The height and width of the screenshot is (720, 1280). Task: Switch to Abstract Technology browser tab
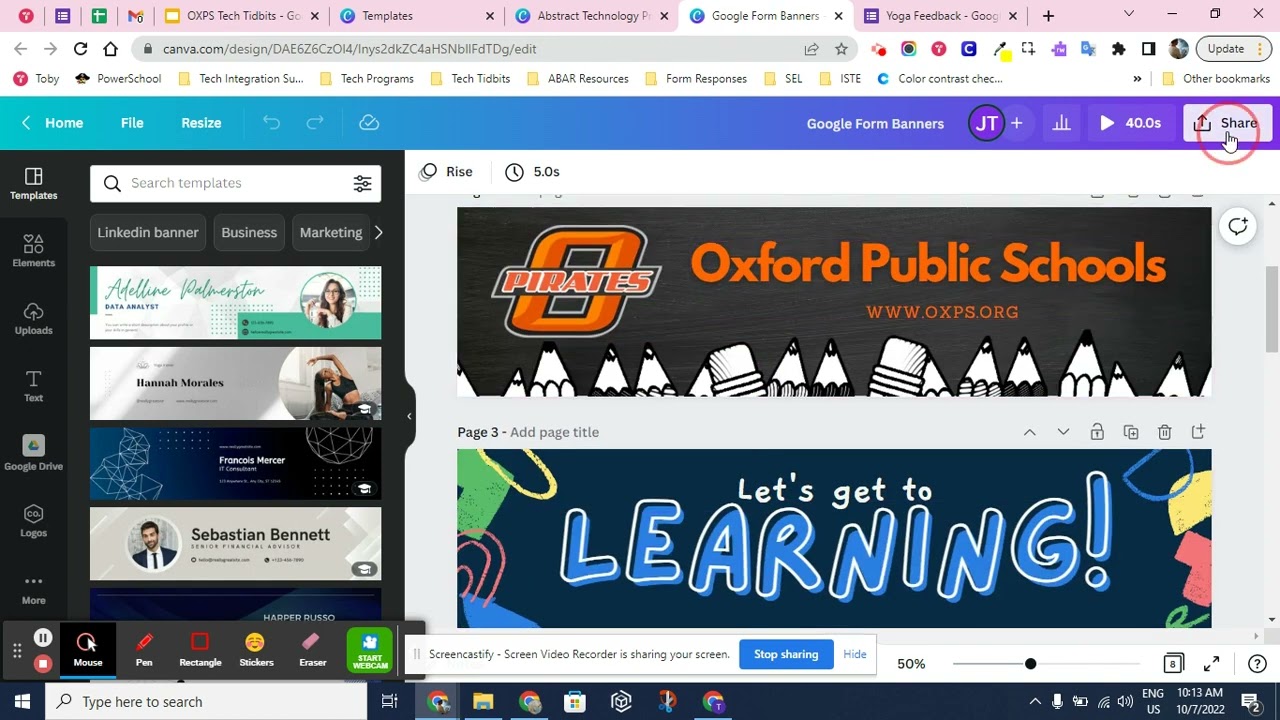(592, 16)
